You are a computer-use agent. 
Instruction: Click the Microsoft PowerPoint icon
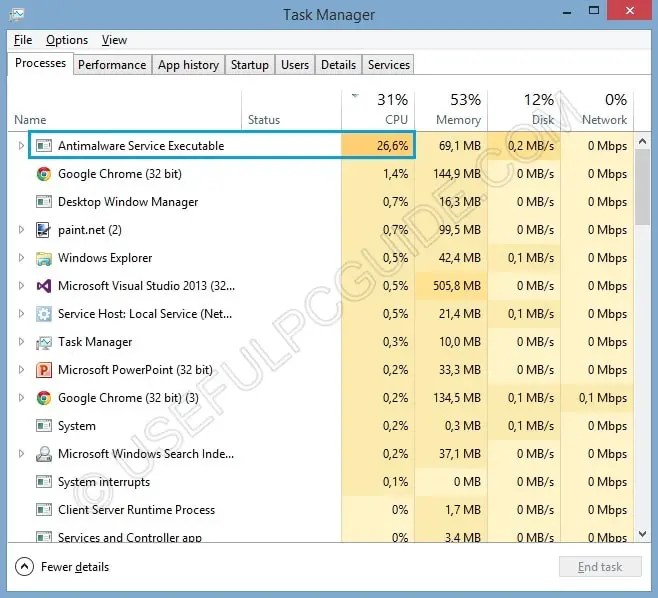pos(44,370)
